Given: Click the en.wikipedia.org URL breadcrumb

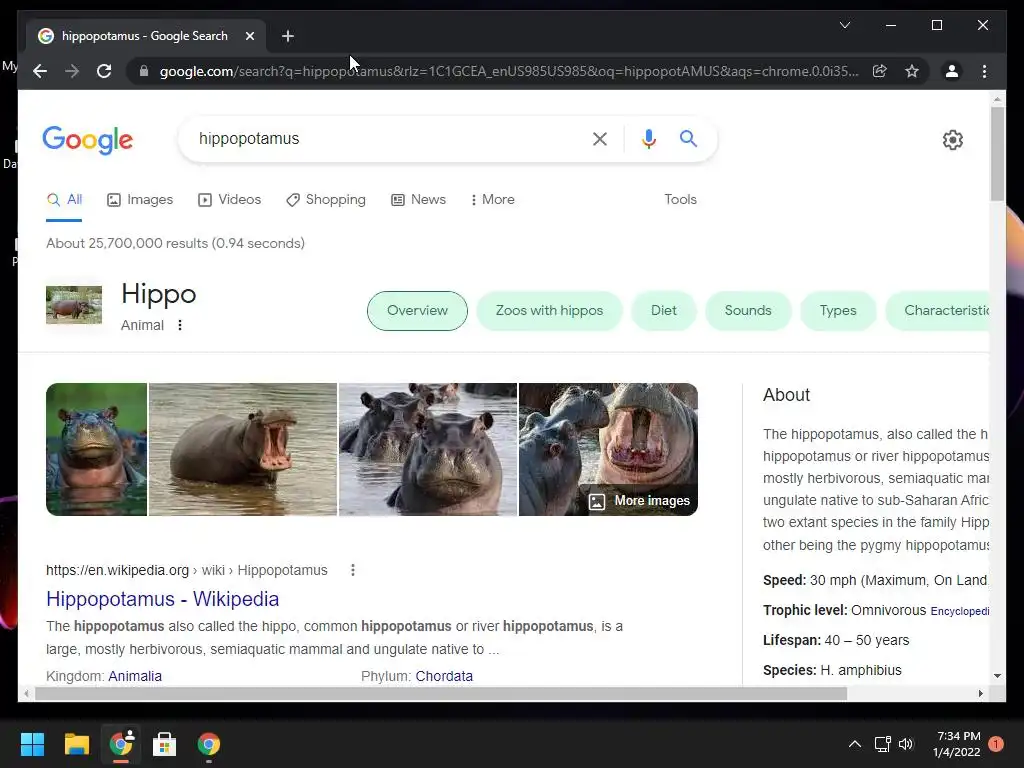Looking at the screenshot, I should pos(186,570).
